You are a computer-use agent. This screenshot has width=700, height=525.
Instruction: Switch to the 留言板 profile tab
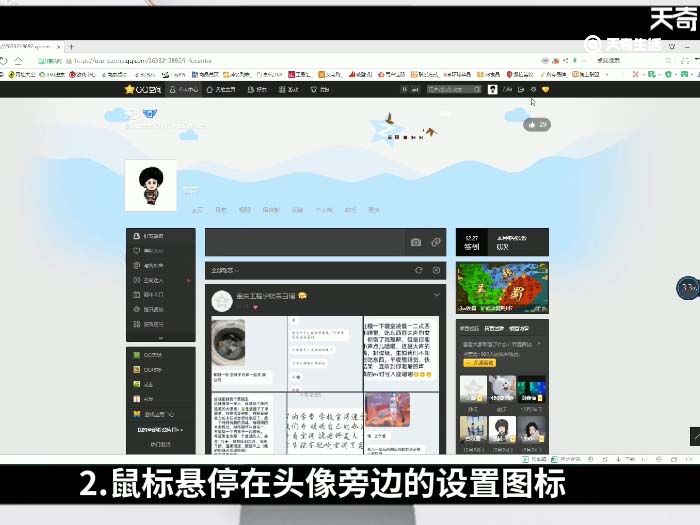coord(271,210)
